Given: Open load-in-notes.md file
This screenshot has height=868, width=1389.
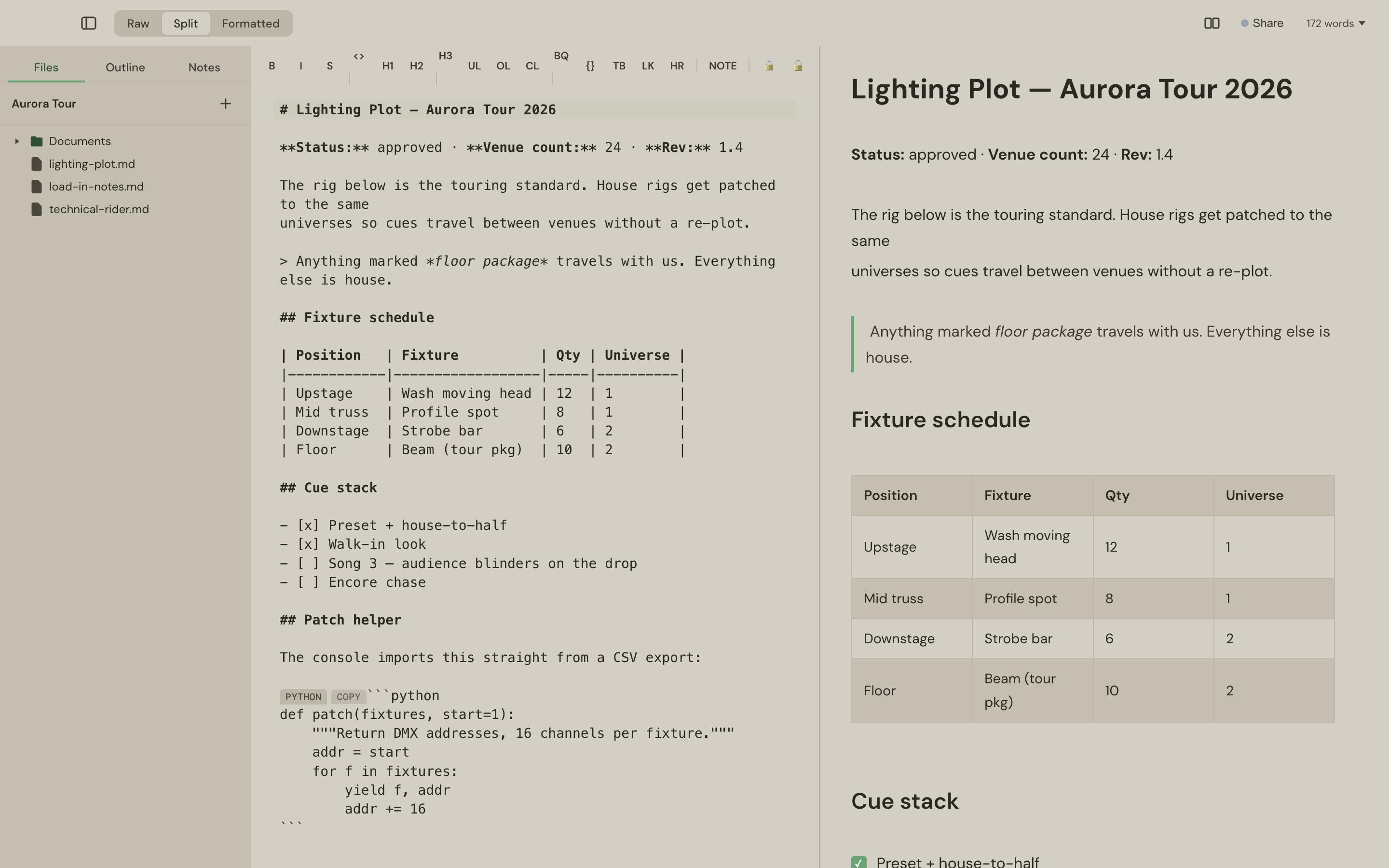Looking at the screenshot, I should coord(96,187).
